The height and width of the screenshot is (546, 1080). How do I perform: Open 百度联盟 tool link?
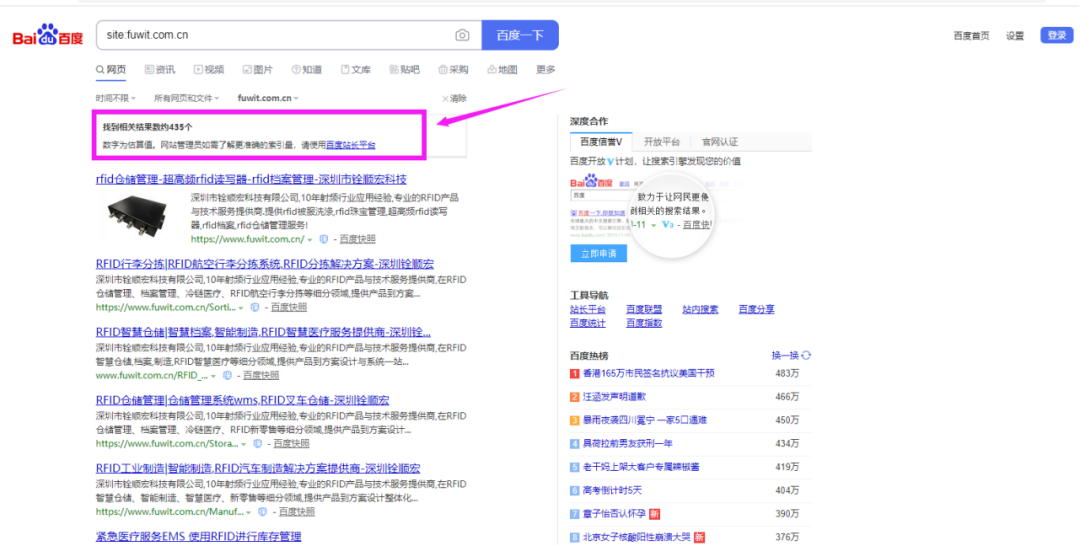[644, 309]
